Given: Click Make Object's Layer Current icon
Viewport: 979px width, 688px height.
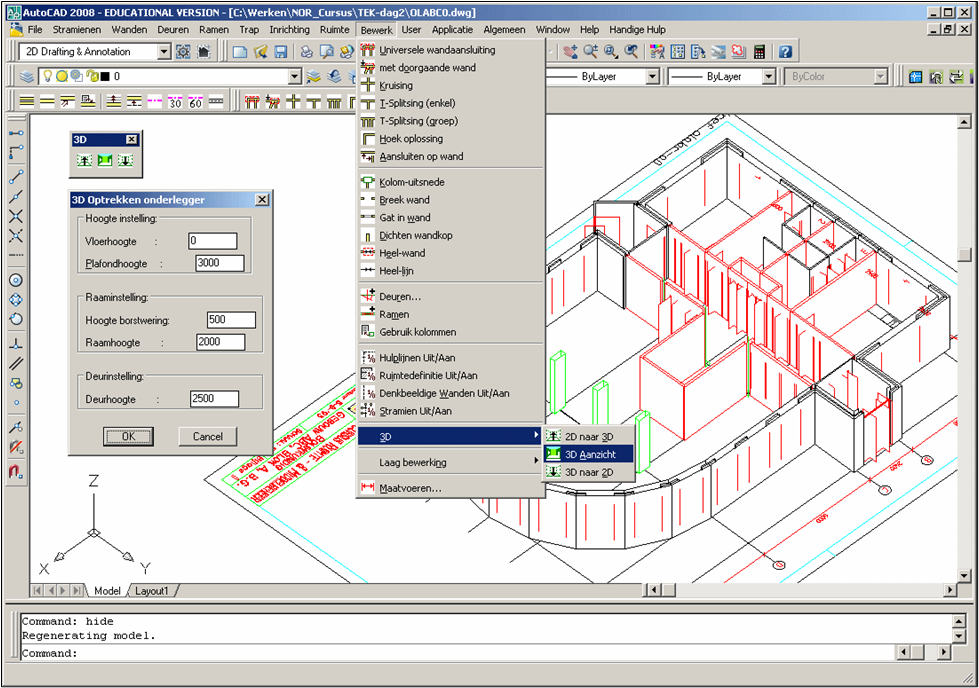Looking at the screenshot, I should click(x=313, y=76).
